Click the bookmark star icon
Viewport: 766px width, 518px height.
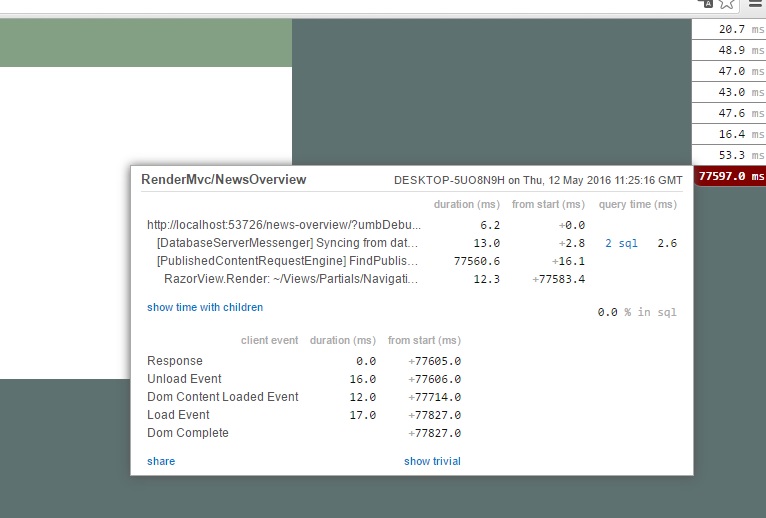(727, 4)
